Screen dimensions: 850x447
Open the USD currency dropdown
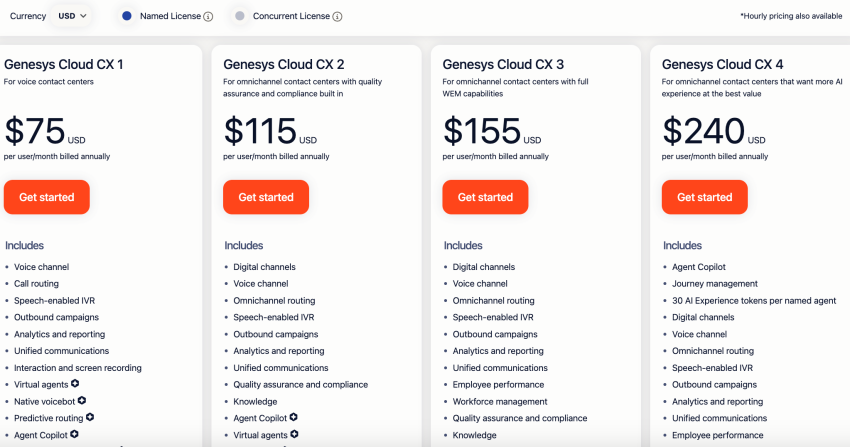pos(72,16)
